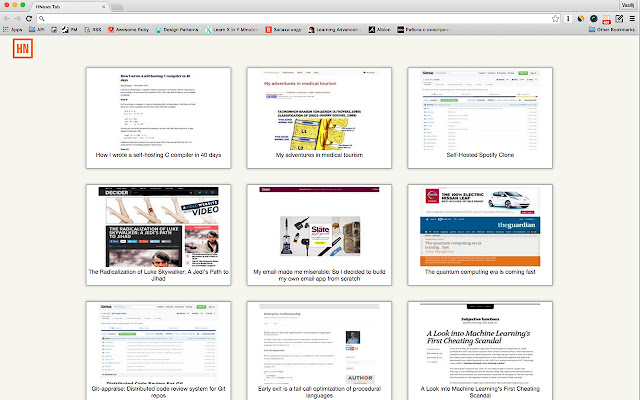Bookmark this page with the star icon
The height and width of the screenshot is (400, 640).
[x=555, y=18]
